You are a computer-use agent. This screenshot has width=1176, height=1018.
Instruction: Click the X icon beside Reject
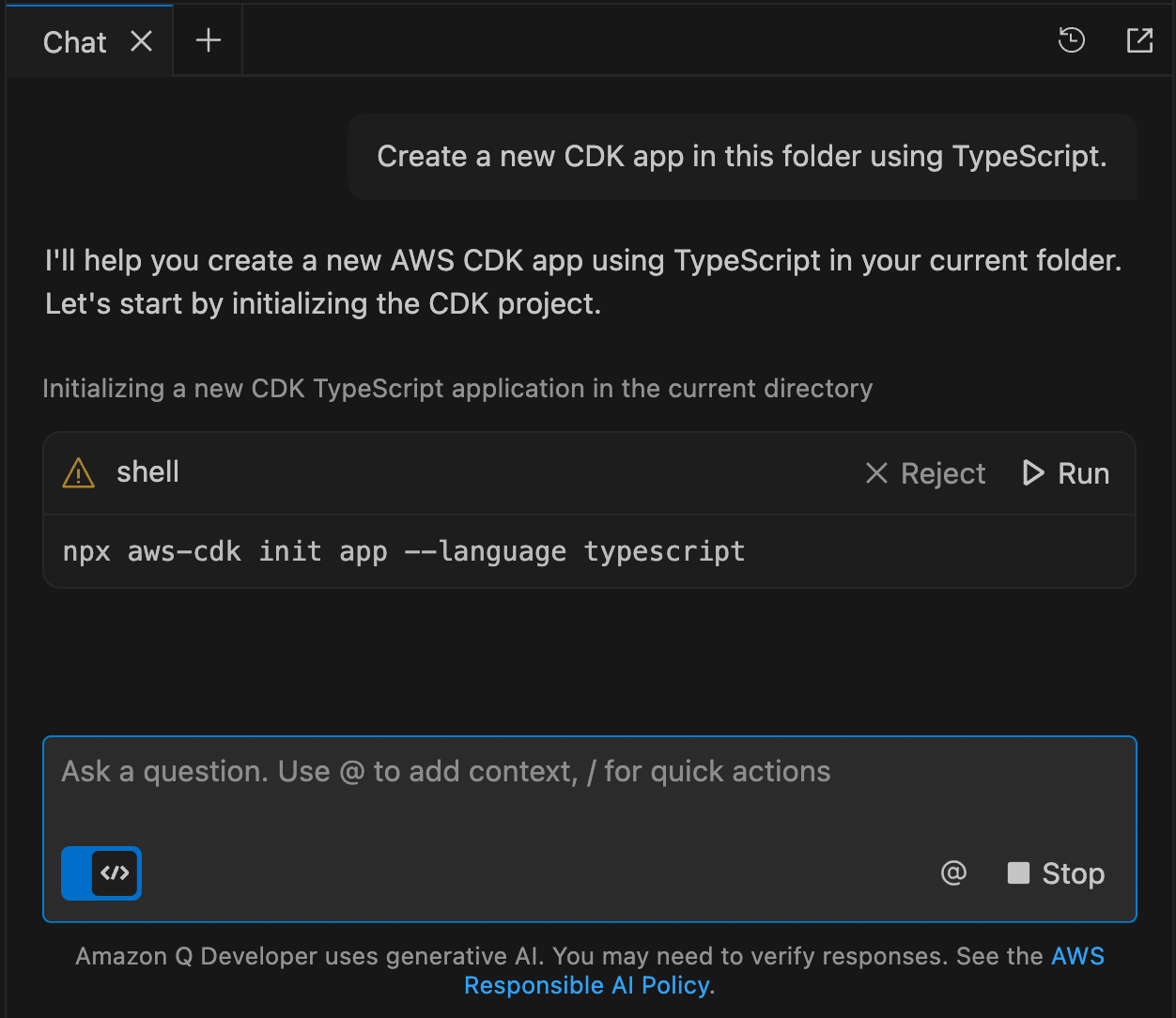point(876,473)
